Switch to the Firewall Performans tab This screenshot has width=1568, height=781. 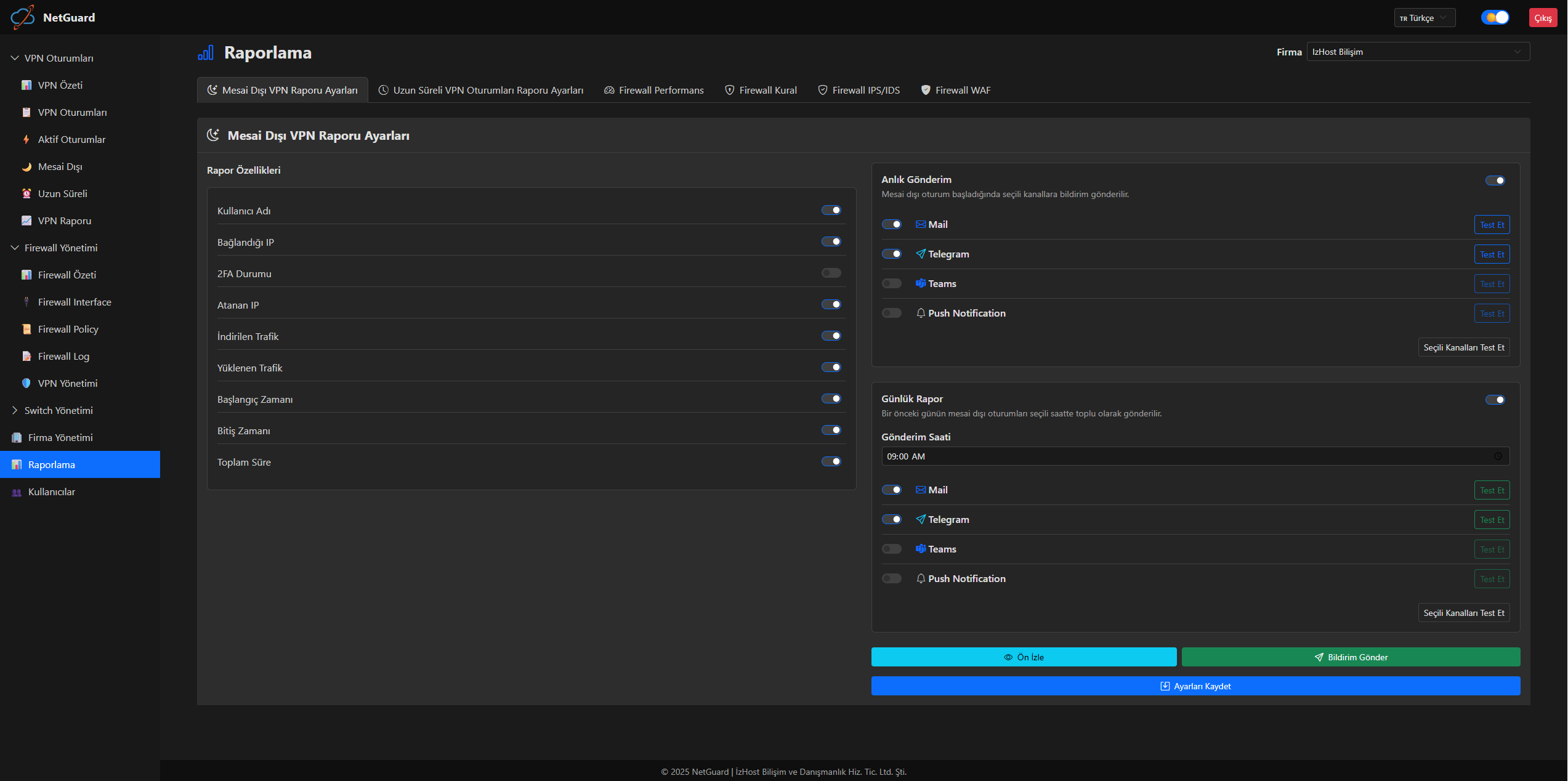point(653,91)
